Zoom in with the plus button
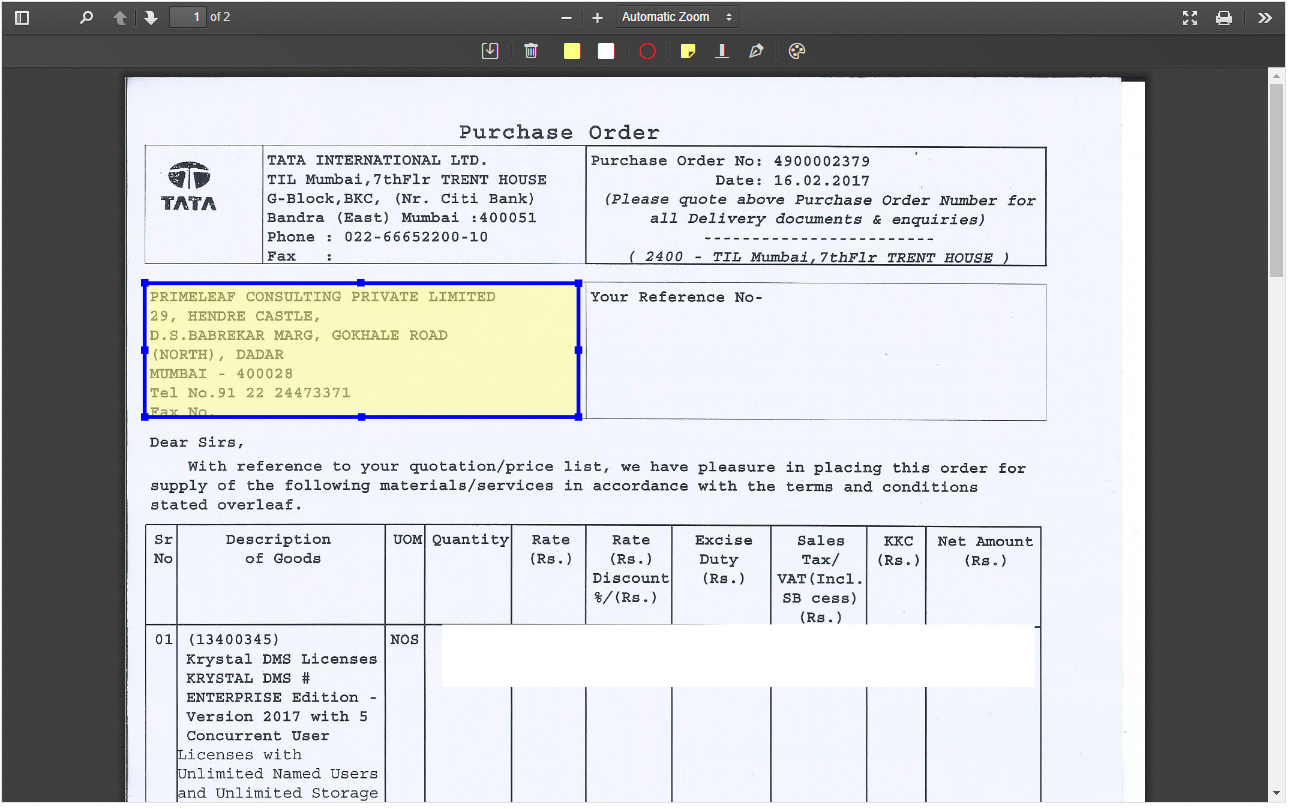Viewport: 1291px width, 809px height. (597, 18)
